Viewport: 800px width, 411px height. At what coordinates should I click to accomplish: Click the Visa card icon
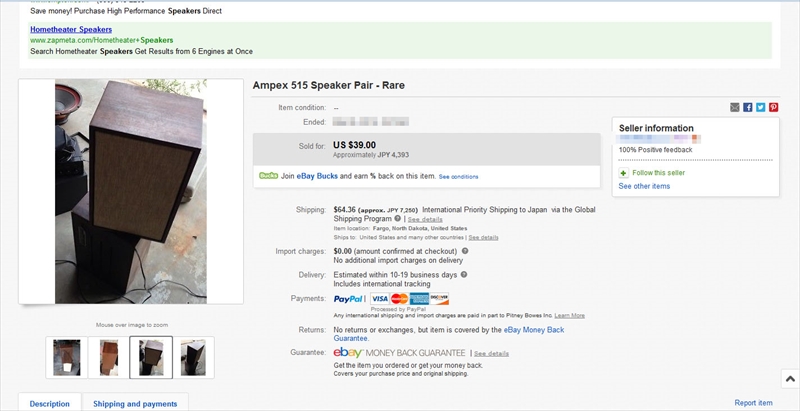point(380,299)
